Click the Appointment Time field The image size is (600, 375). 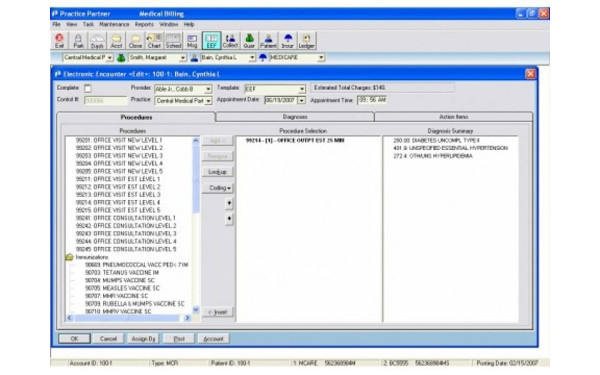(372, 100)
